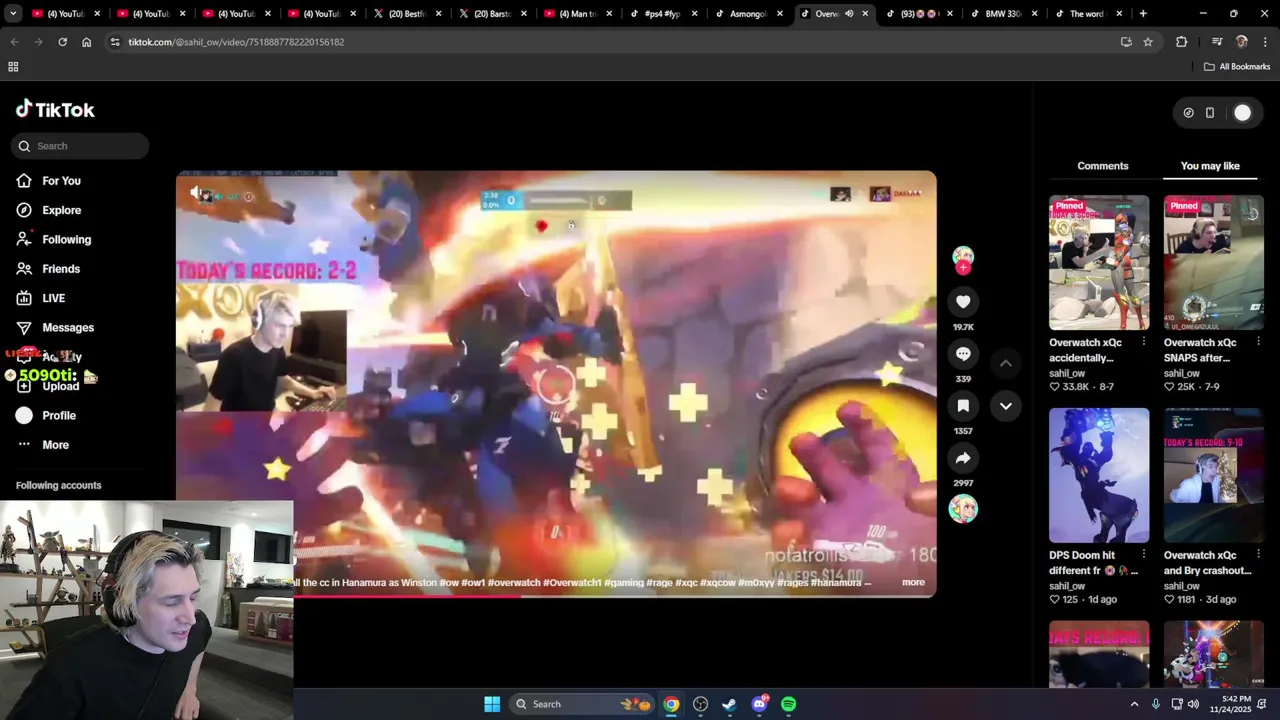Open 'DPS Doom hit different' video thumbnail
Image resolution: width=1280 pixels, height=720 pixels.
[x=1099, y=475]
